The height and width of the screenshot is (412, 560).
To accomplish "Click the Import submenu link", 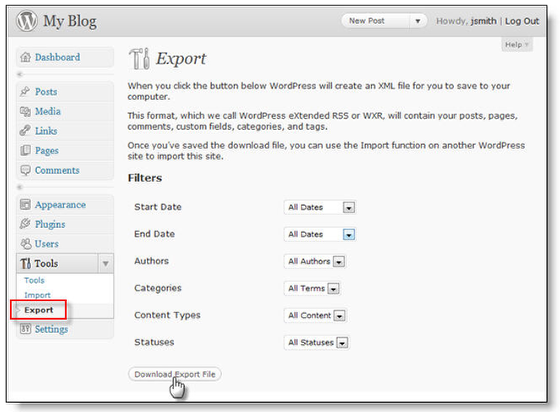I will tap(37, 295).
